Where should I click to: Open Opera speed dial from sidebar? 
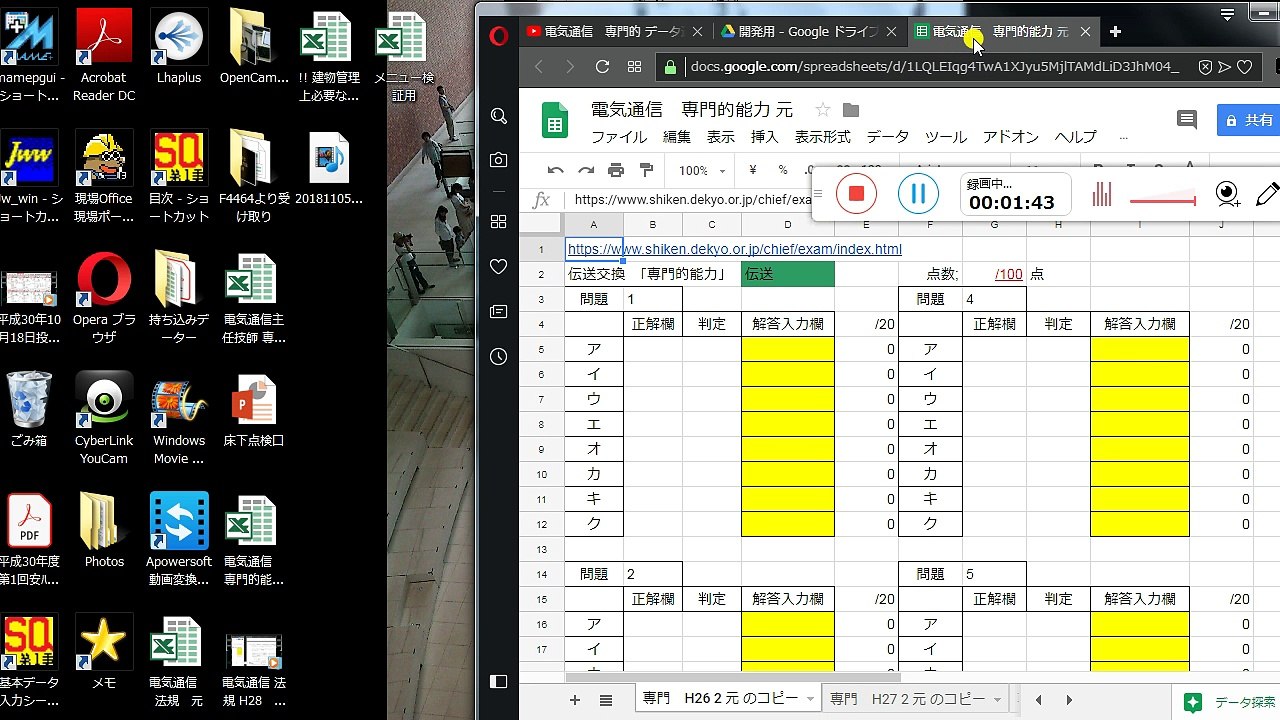[x=499, y=222]
